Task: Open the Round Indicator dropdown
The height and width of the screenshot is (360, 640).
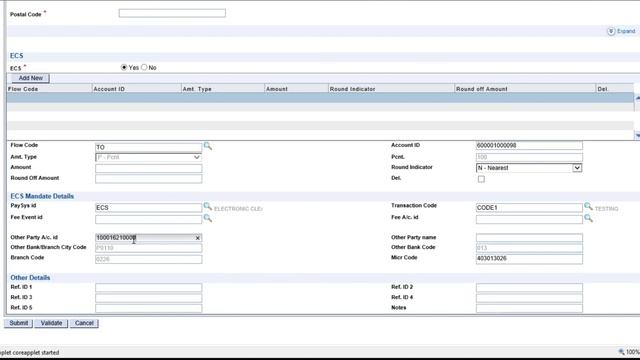Action: coord(529,168)
